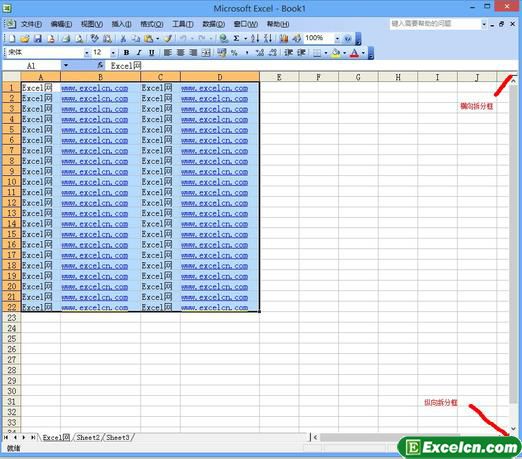Screen dimensions: 522x459
Task: Toggle right text alignment
Action: pyautogui.click(x=193, y=53)
